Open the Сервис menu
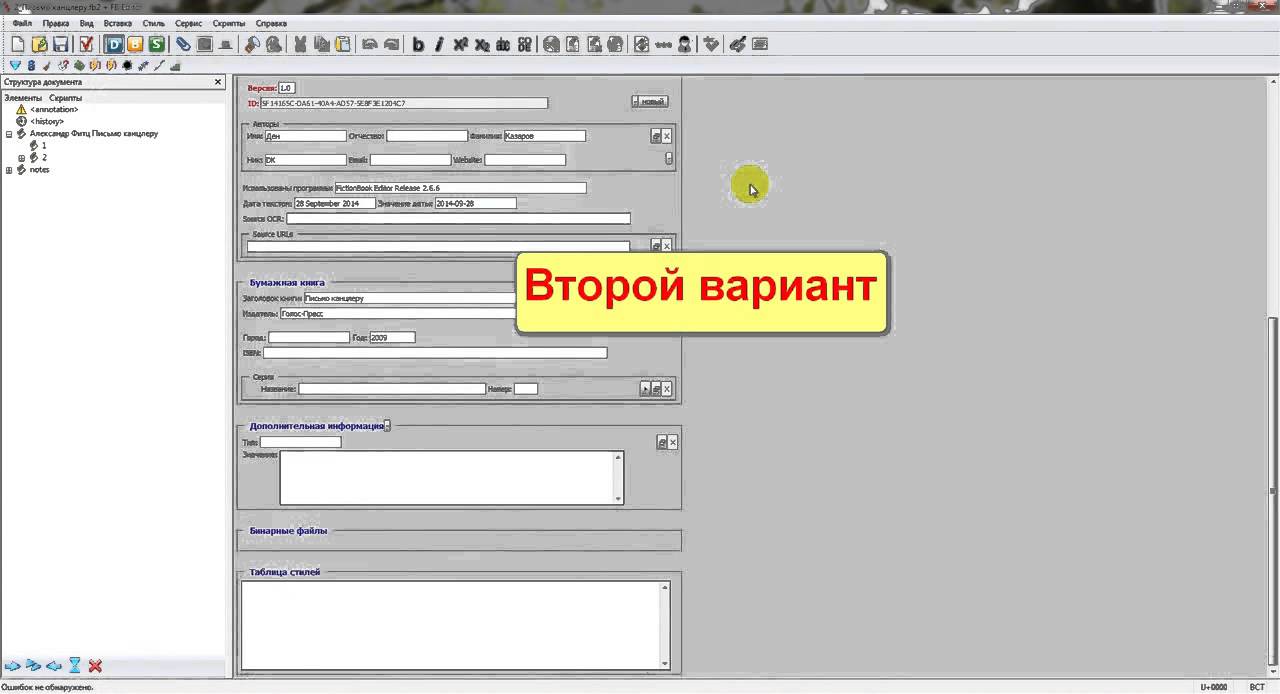 [x=188, y=22]
